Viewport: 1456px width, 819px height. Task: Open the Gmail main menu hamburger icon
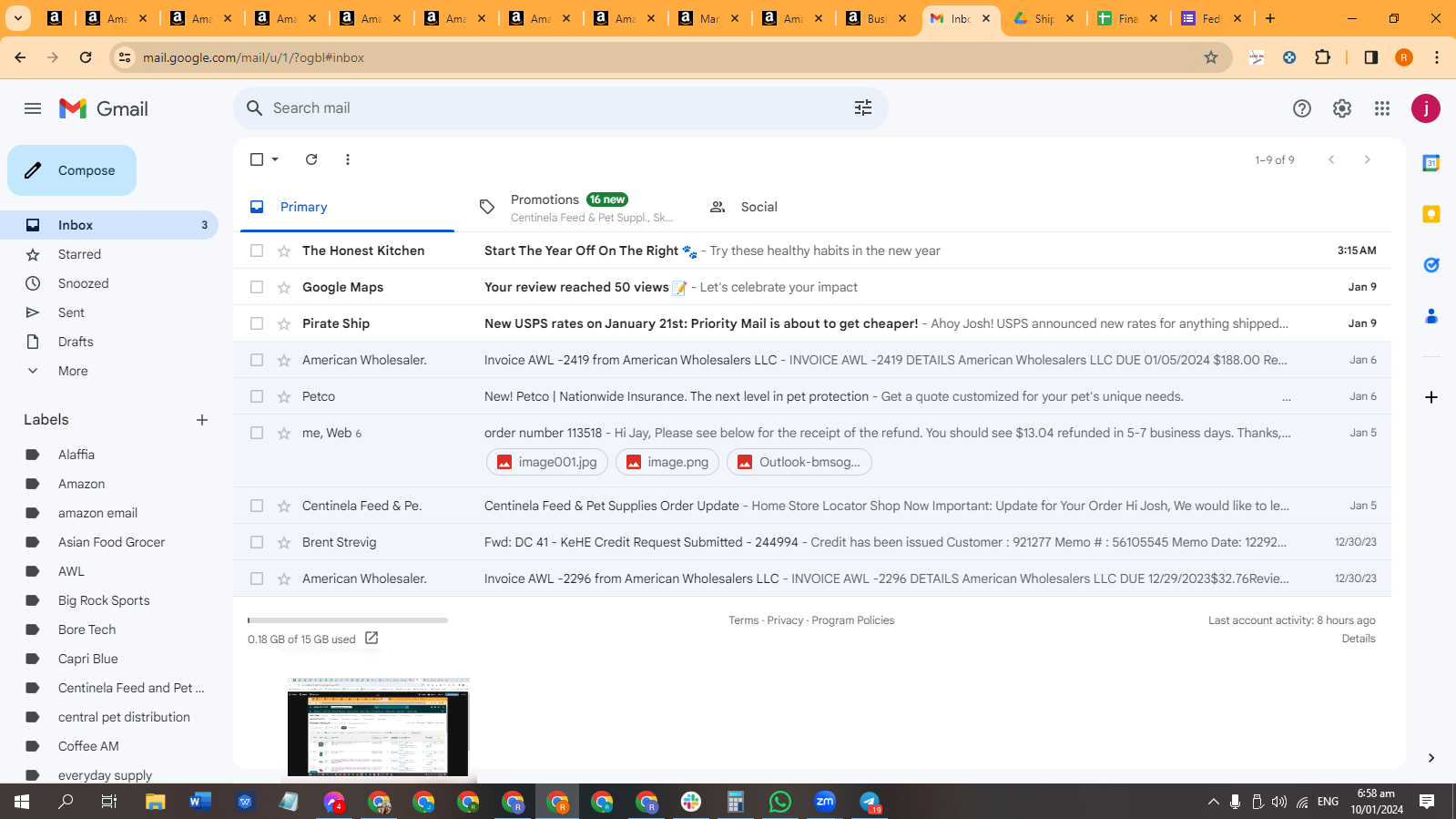[x=33, y=108]
